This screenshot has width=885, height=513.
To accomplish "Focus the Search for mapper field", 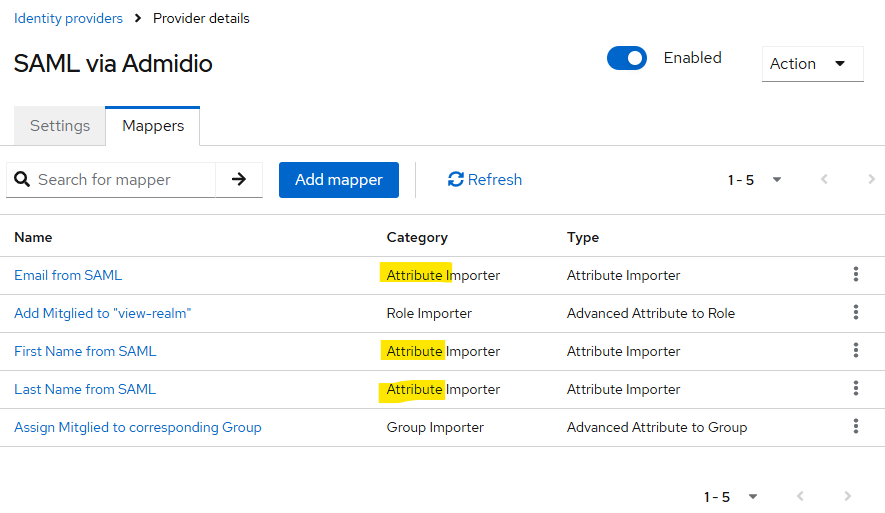I will tap(122, 180).
